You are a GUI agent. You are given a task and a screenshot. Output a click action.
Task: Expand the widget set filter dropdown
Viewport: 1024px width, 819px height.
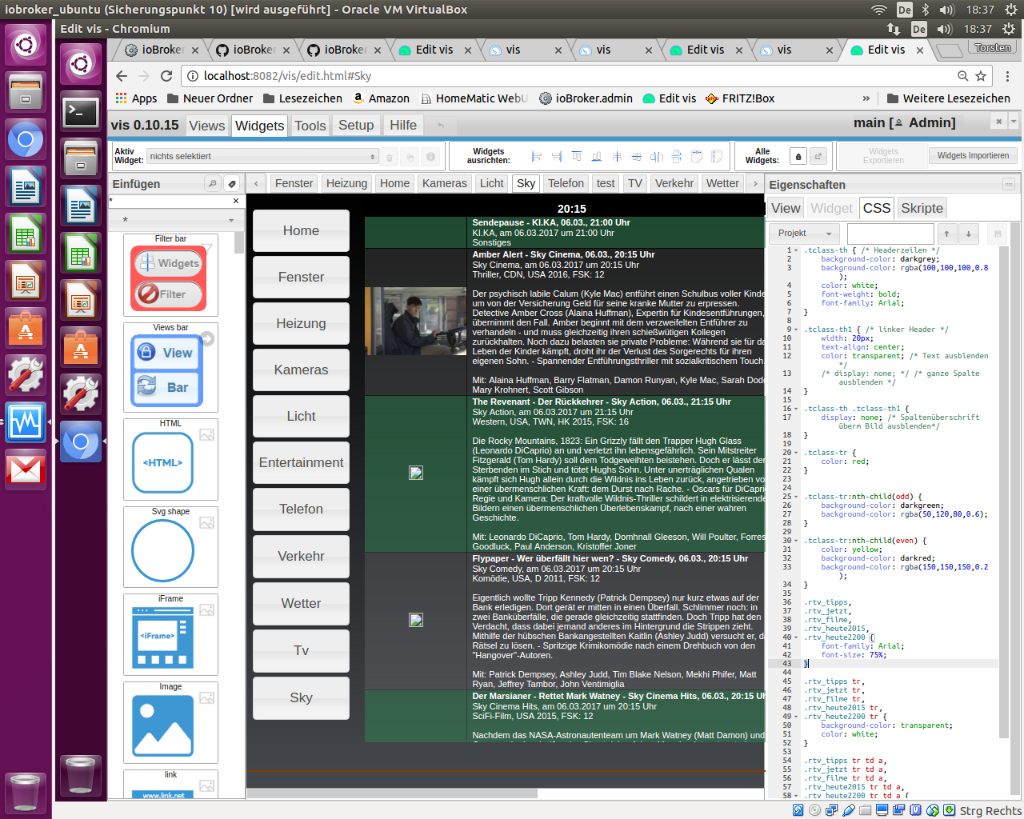178,220
